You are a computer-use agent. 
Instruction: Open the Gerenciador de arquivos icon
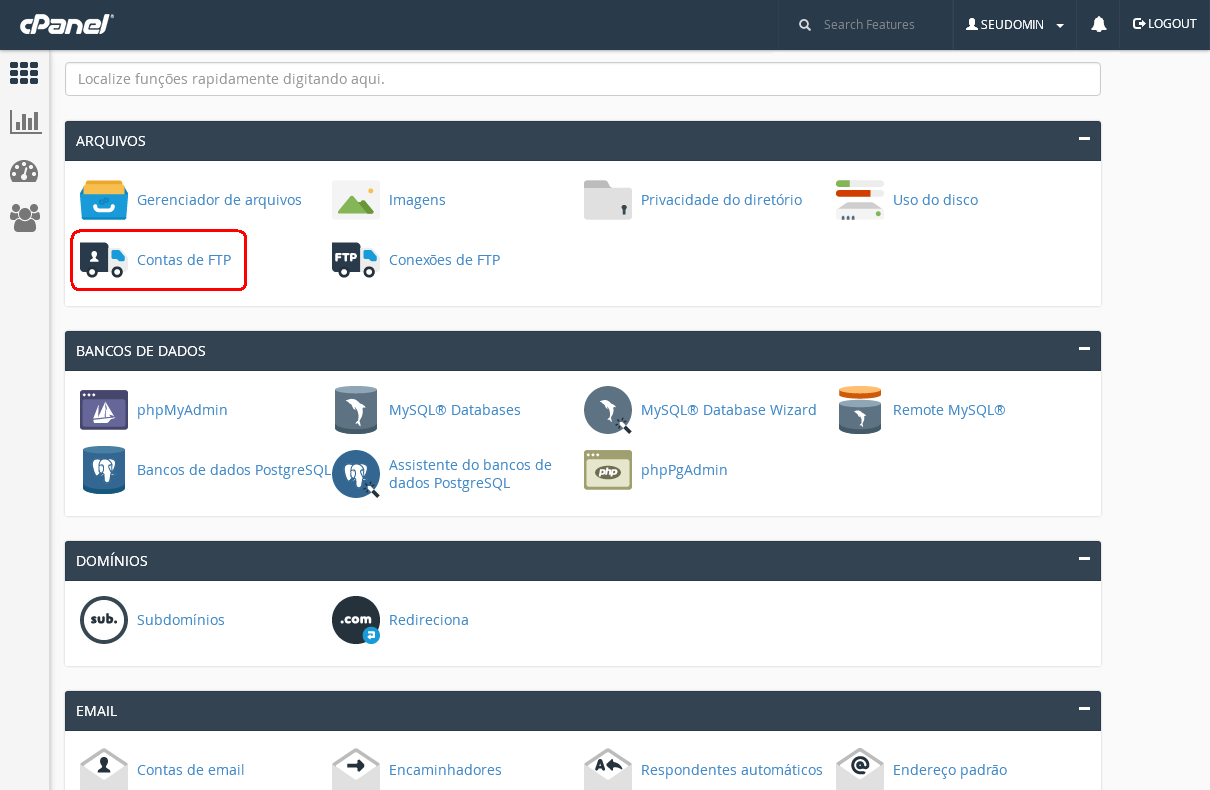pyautogui.click(x=104, y=200)
